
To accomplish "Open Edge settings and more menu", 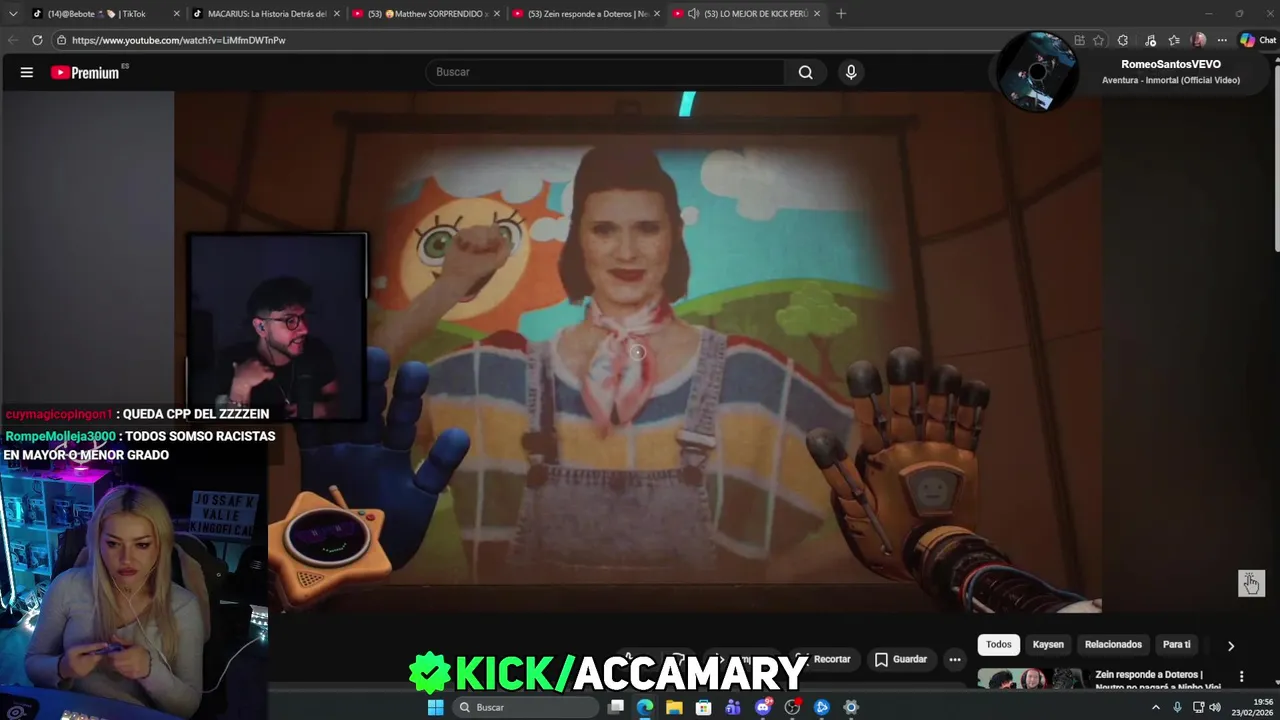I will [x=1222, y=40].
